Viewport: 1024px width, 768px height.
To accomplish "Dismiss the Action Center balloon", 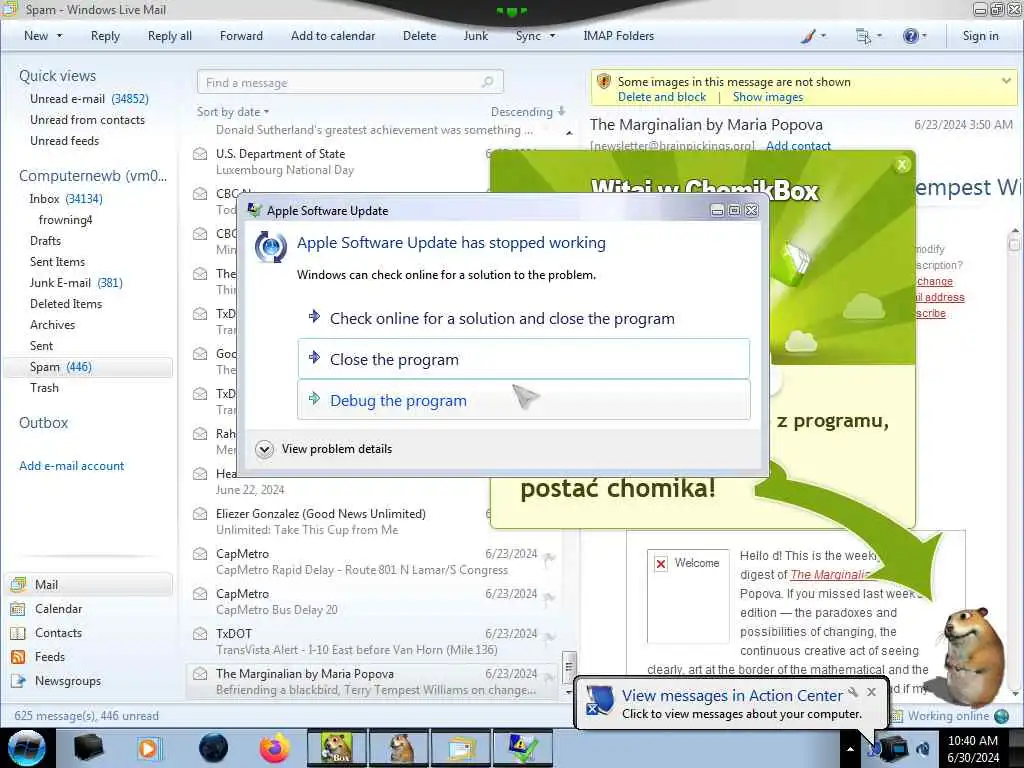I will pyautogui.click(x=871, y=692).
